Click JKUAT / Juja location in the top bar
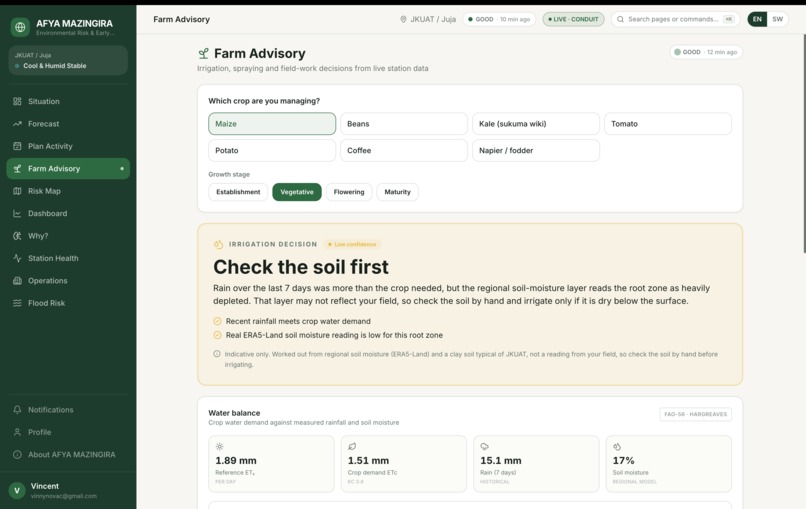806x509 pixels. pyautogui.click(x=428, y=19)
